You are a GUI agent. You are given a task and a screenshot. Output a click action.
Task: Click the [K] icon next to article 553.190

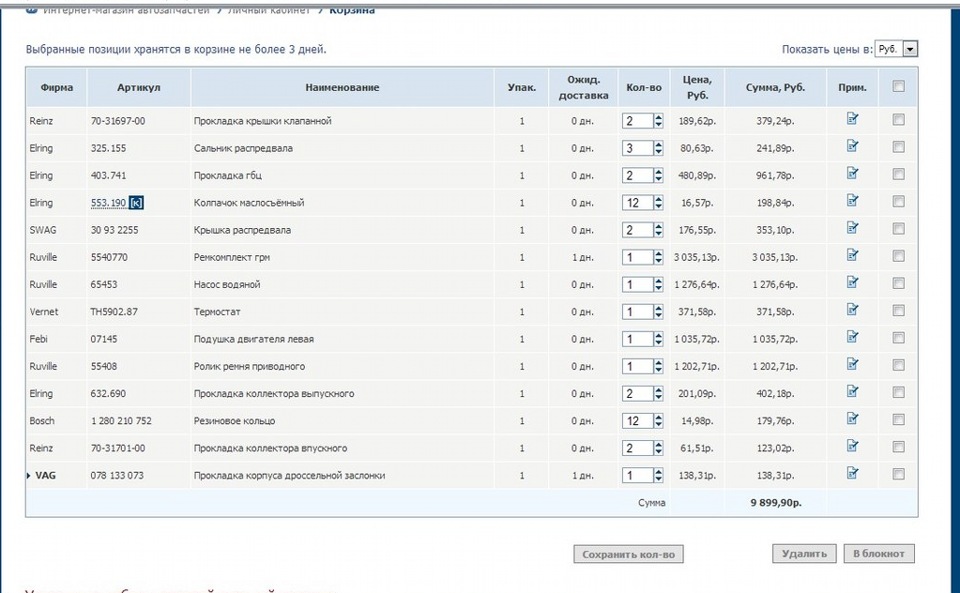137,203
